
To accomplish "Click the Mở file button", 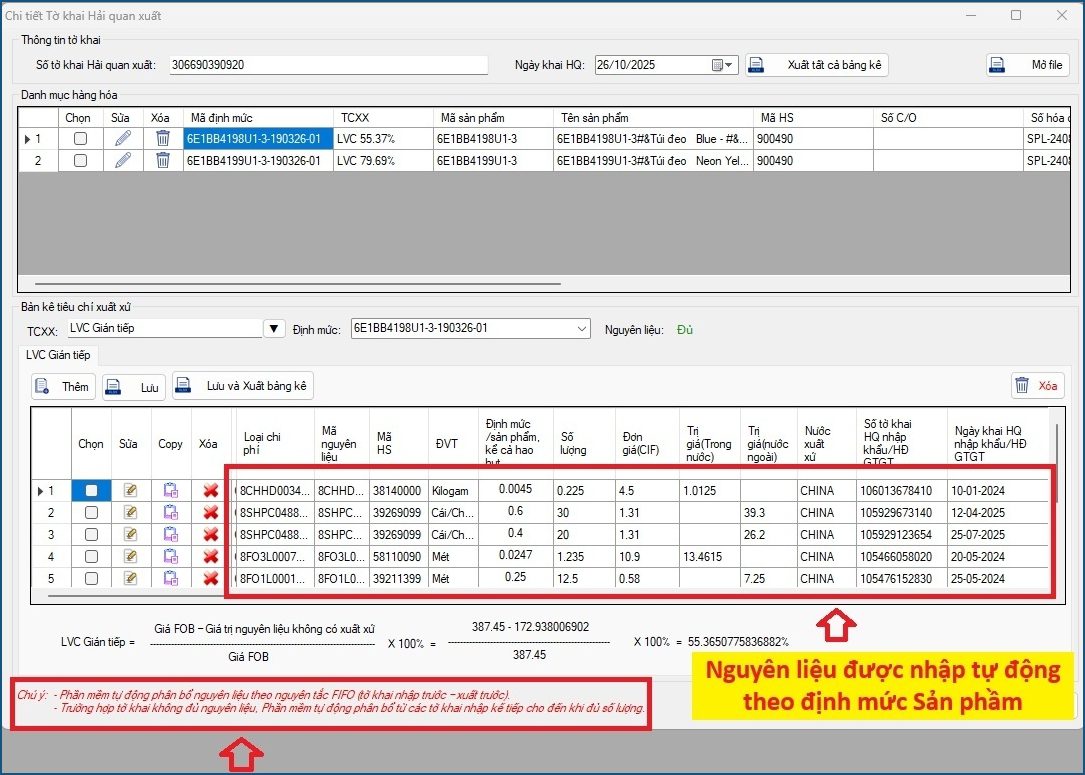I will pos(1027,65).
